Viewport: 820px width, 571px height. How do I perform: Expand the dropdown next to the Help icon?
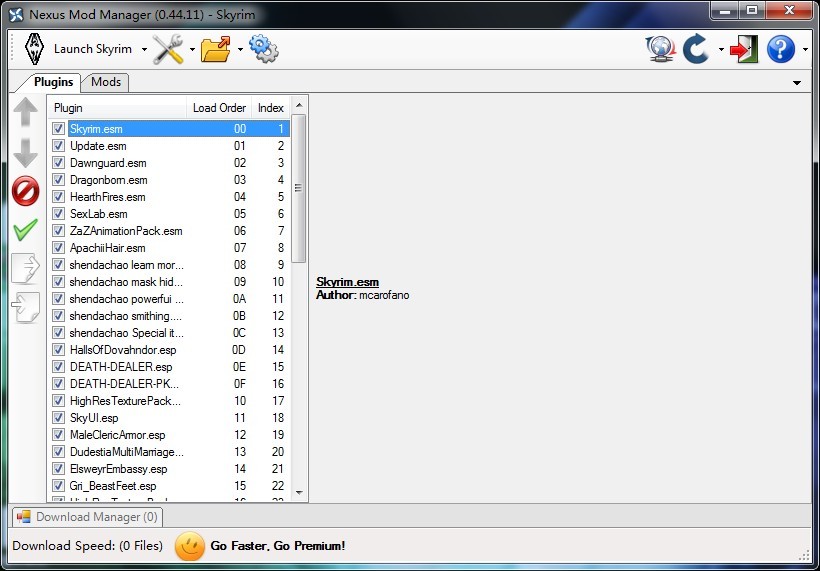(x=805, y=49)
